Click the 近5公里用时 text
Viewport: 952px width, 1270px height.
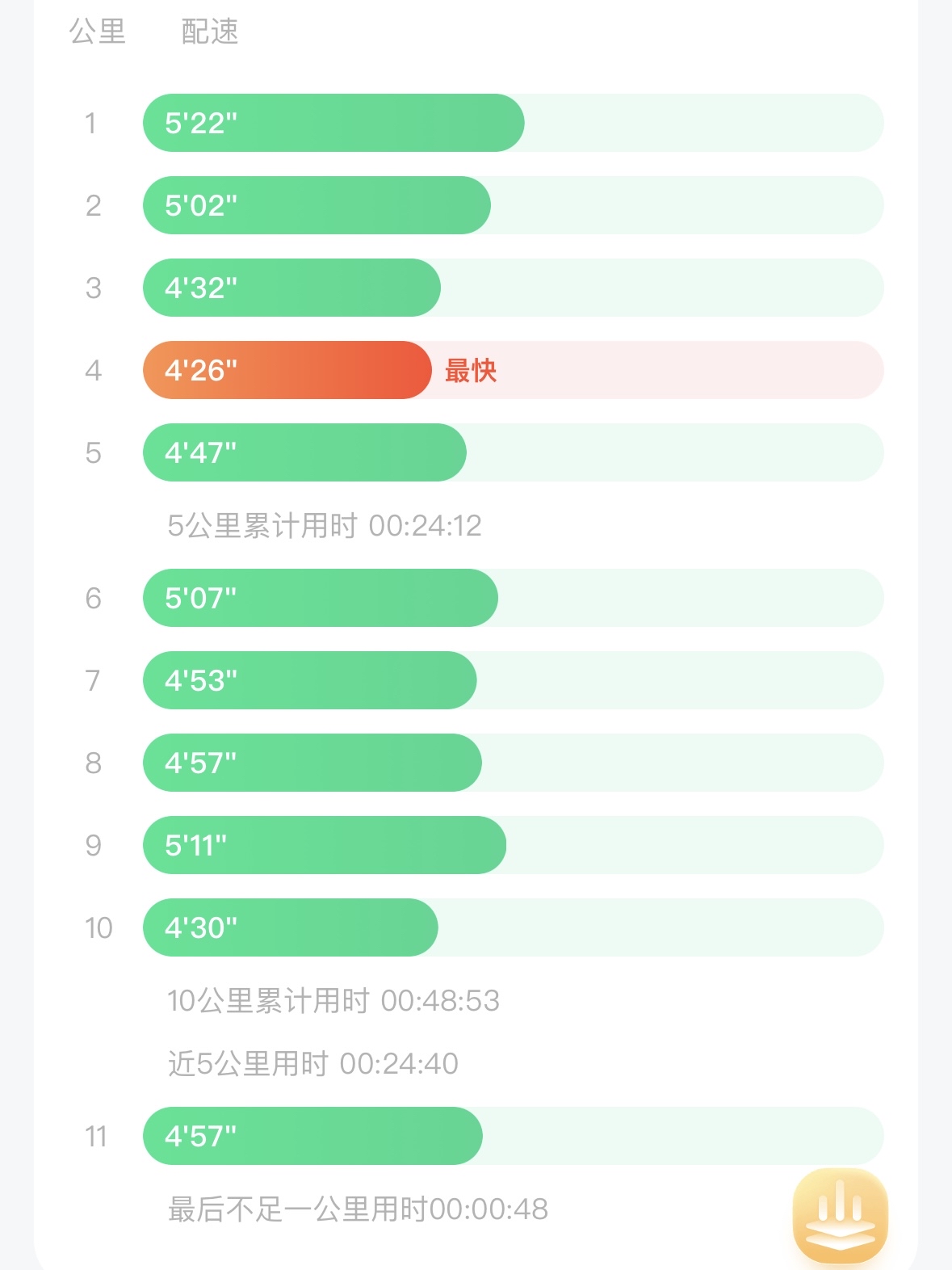[312, 1064]
